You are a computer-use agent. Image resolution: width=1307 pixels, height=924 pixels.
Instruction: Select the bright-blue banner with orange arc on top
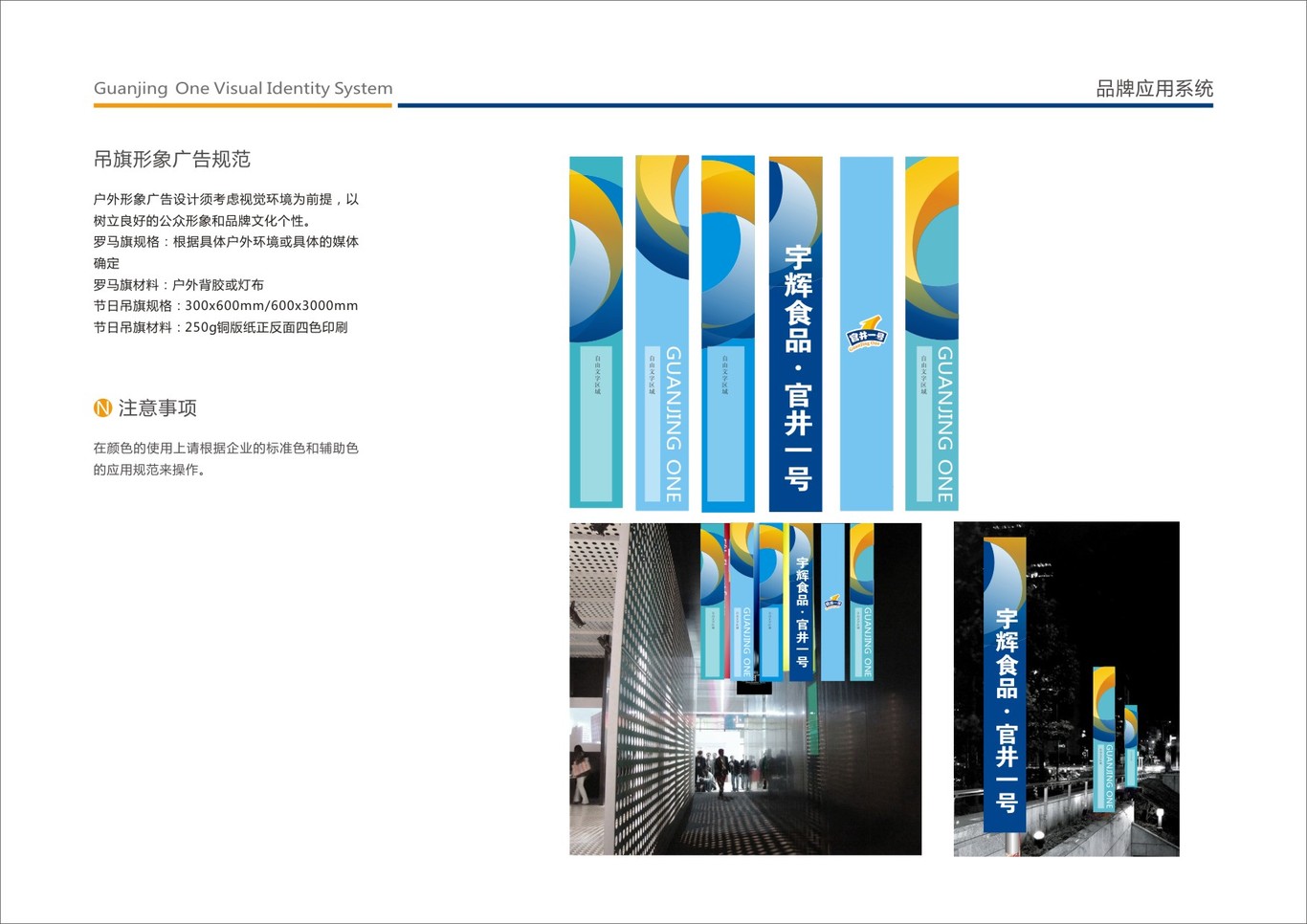point(728,334)
